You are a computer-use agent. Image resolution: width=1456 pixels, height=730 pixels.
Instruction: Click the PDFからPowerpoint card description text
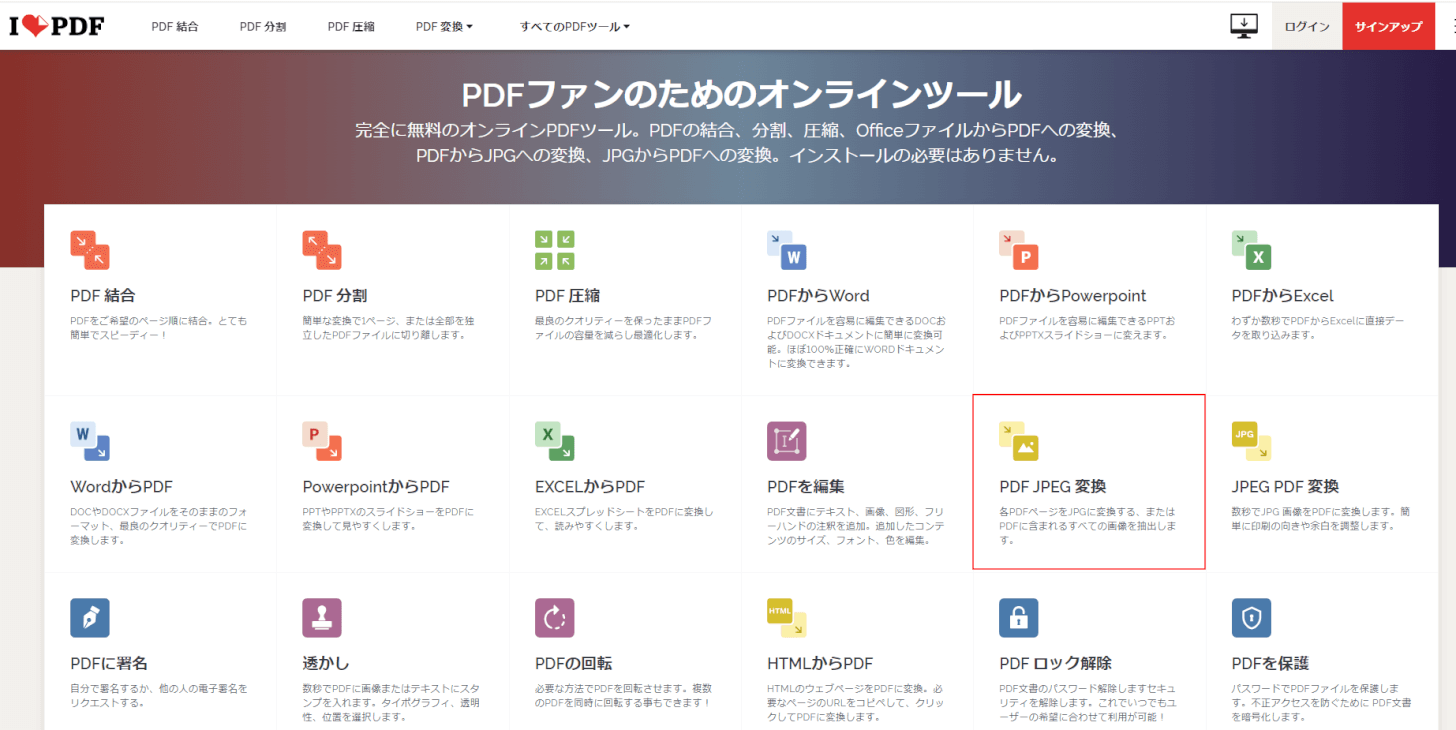pyautogui.click(x=1087, y=328)
